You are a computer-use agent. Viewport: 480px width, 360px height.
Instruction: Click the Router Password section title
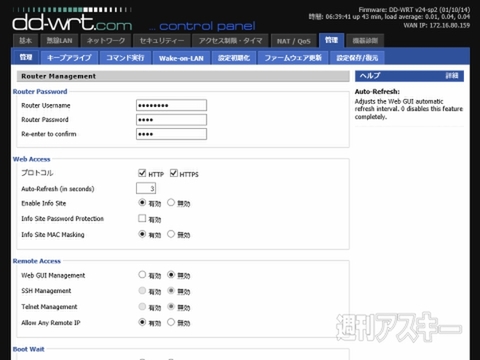click(40, 91)
